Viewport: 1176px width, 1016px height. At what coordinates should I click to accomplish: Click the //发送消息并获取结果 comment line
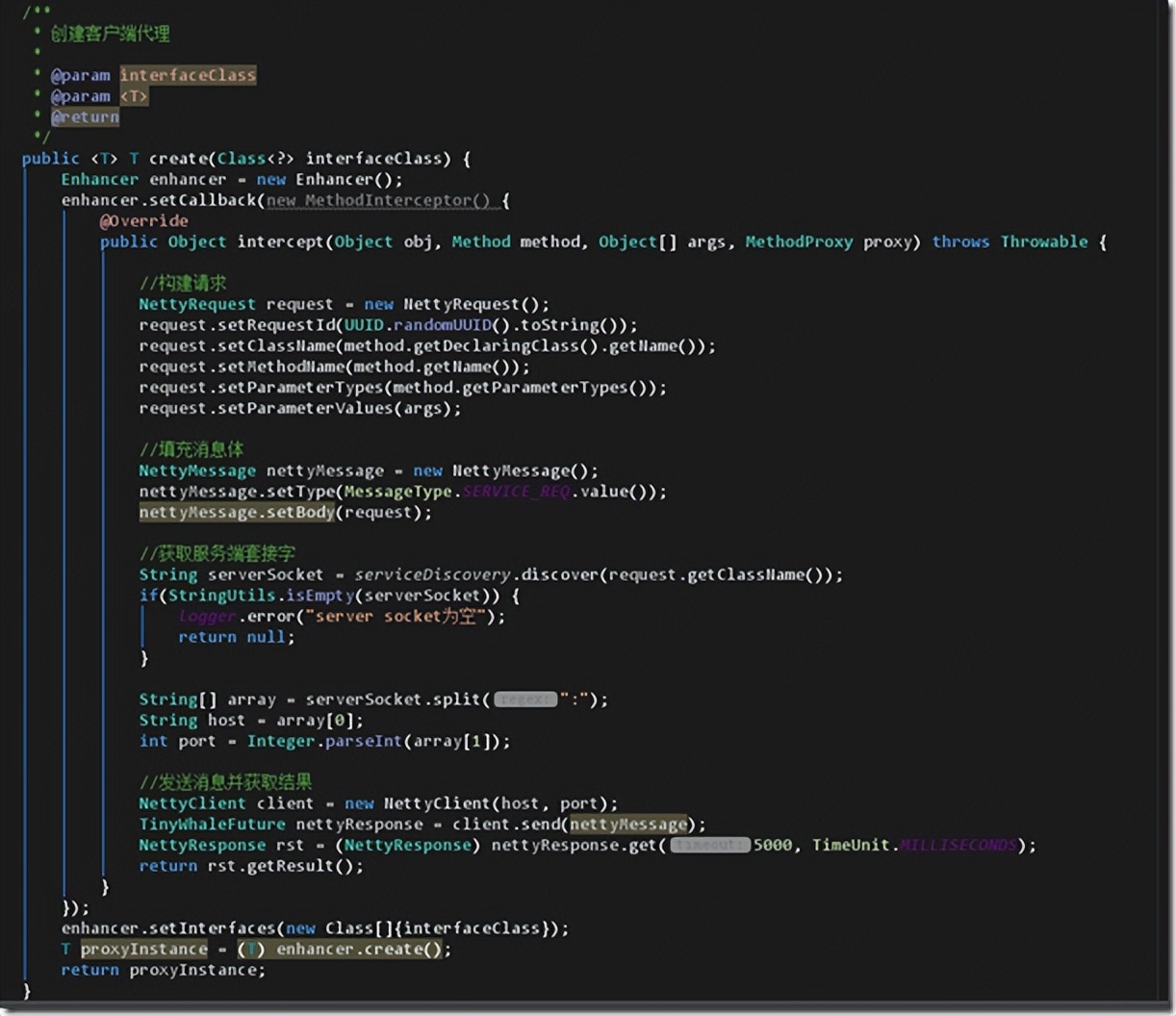[x=225, y=782]
